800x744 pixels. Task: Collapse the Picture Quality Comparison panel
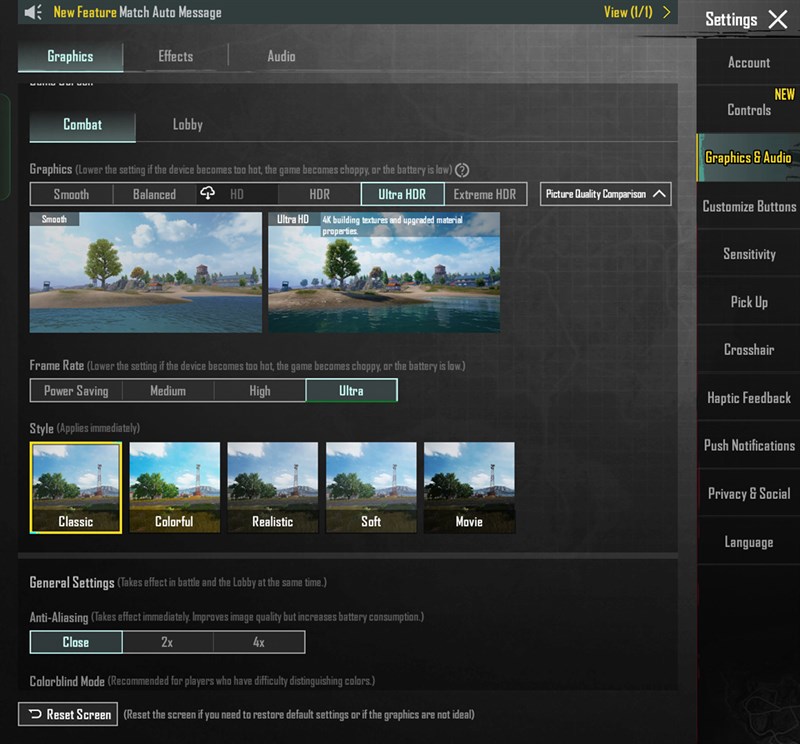click(x=659, y=194)
